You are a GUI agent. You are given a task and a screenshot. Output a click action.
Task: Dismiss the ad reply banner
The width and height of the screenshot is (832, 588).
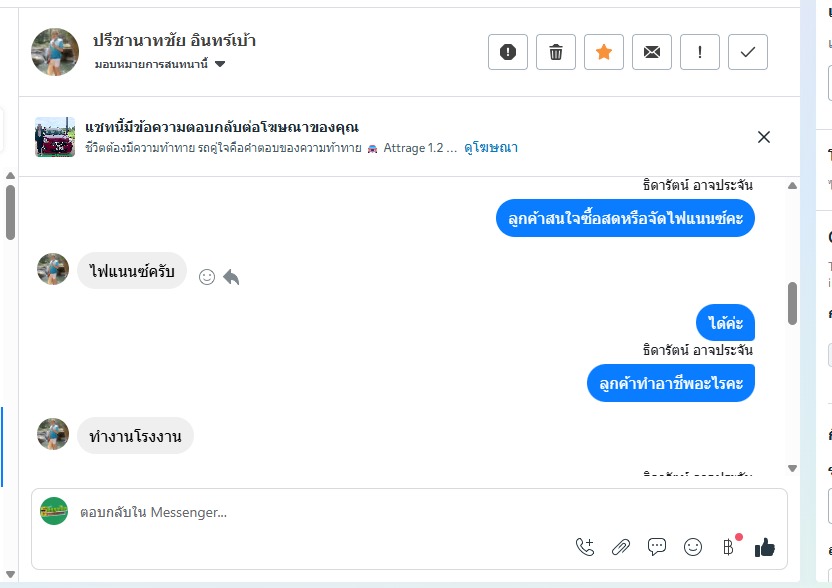tap(764, 137)
